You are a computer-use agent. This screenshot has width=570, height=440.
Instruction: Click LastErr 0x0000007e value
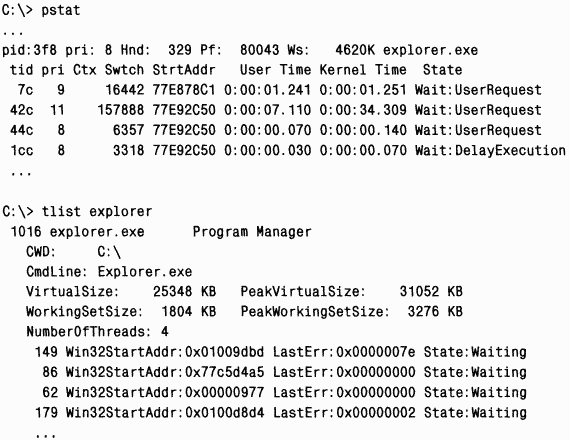tap(376, 352)
